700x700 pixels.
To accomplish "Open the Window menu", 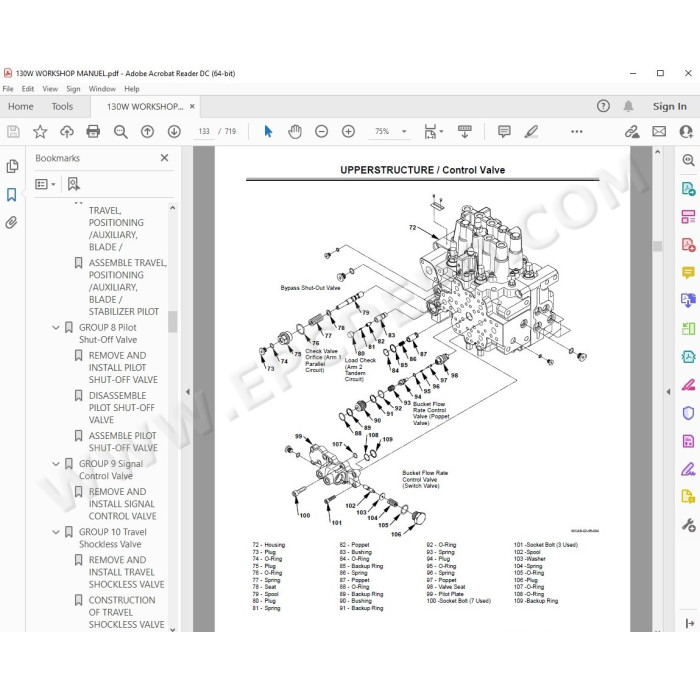I will click(x=102, y=89).
